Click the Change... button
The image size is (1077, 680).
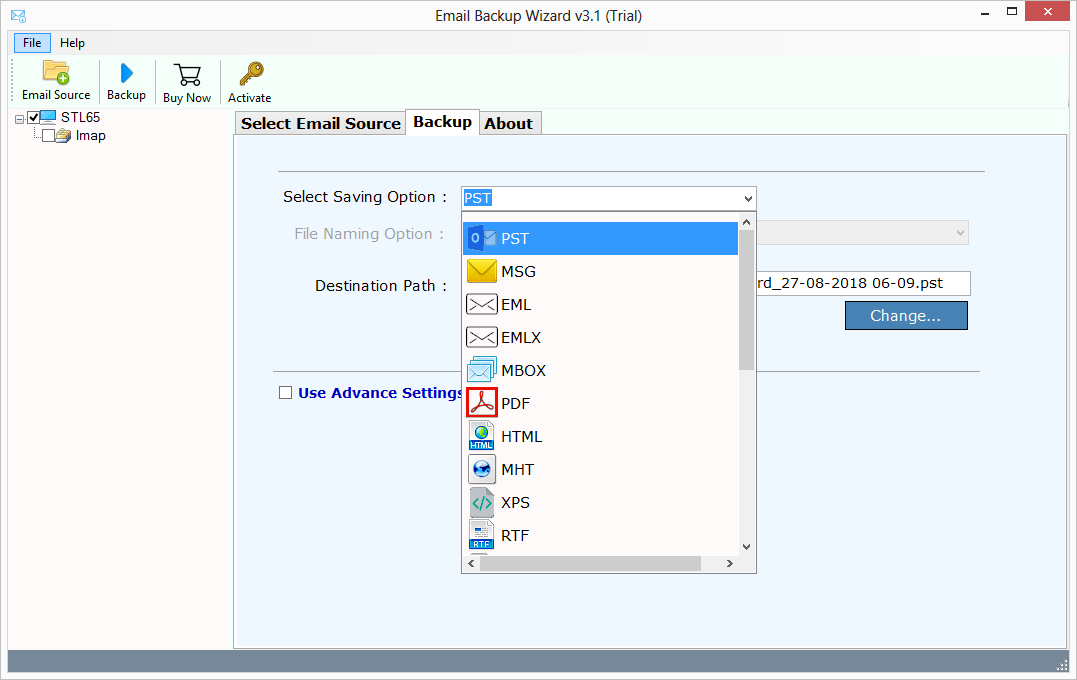(906, 315)
